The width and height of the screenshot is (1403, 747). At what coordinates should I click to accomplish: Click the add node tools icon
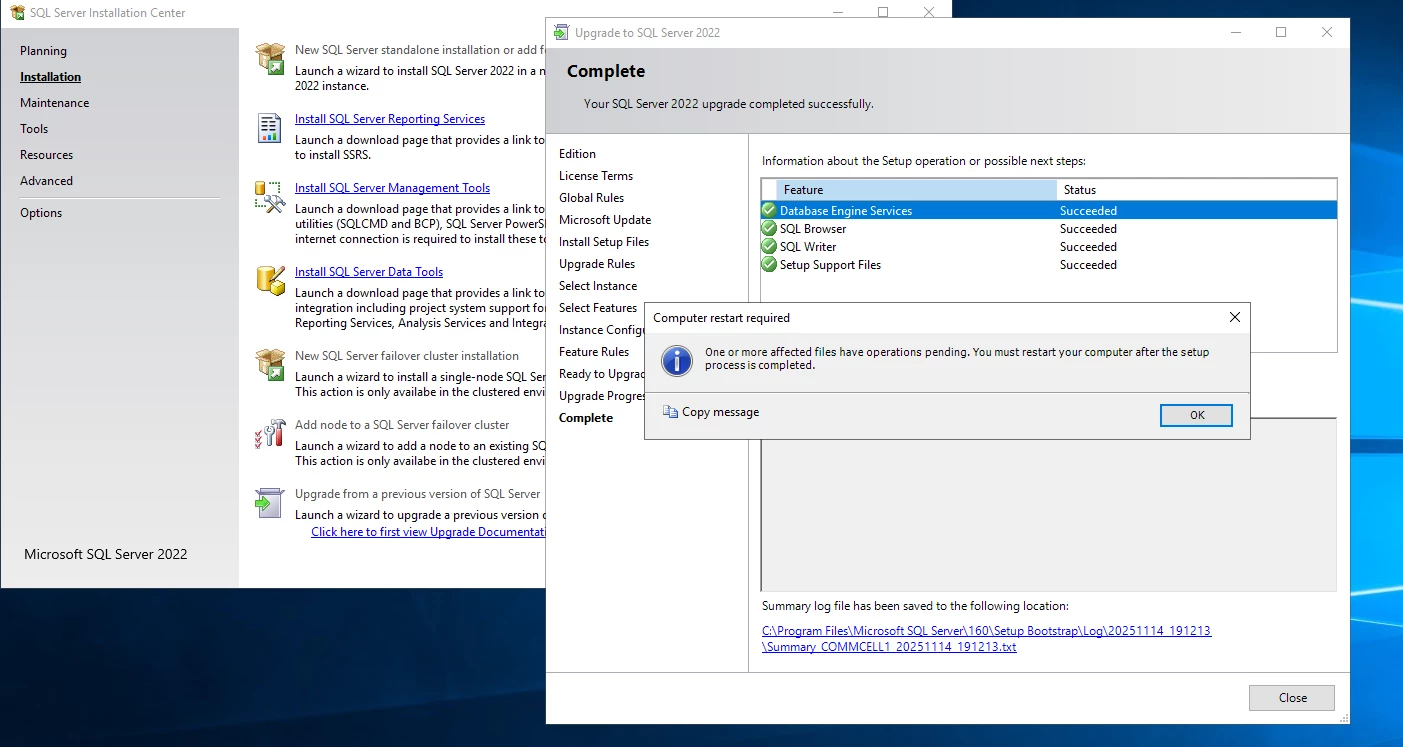[270, 433]
